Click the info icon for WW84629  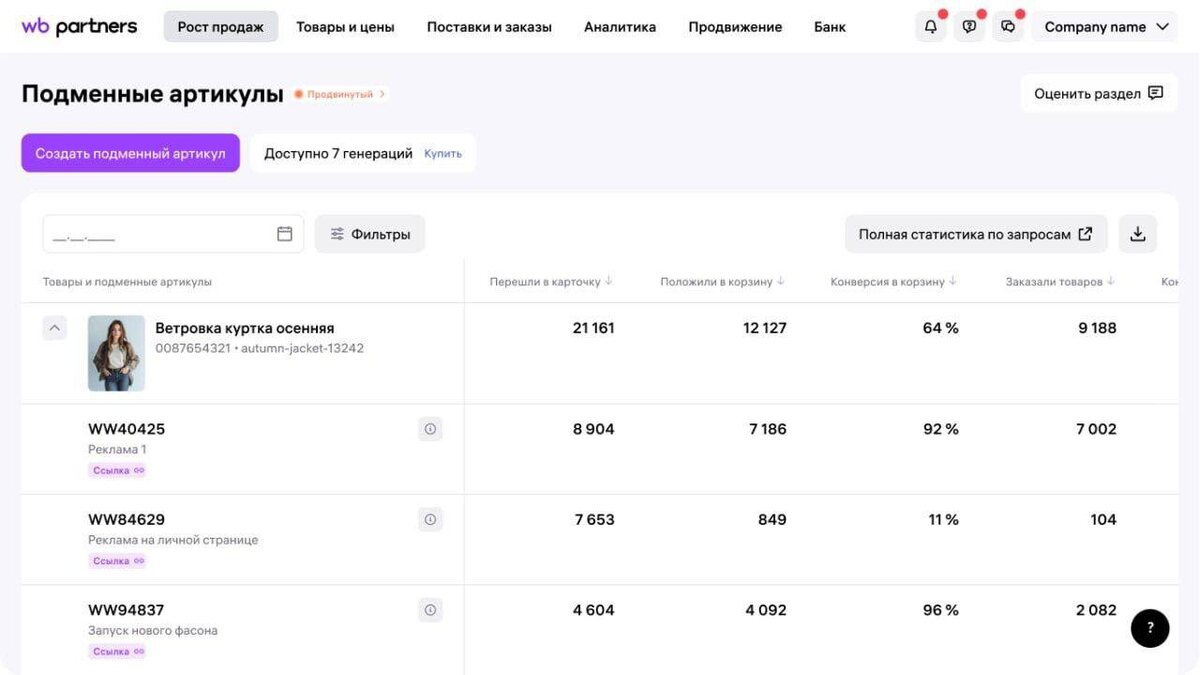(x=430, y=520)
